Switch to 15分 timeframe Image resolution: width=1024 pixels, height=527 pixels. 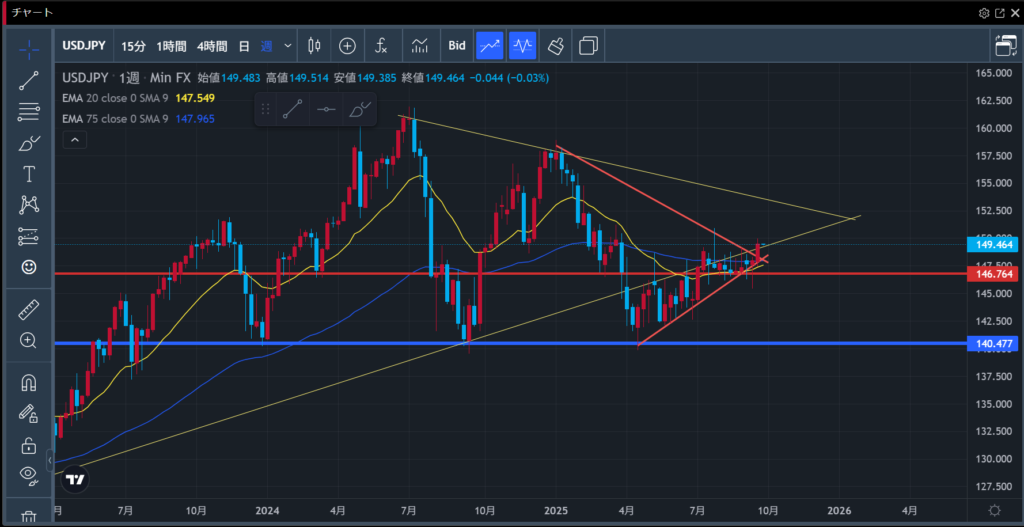point(132,46)
